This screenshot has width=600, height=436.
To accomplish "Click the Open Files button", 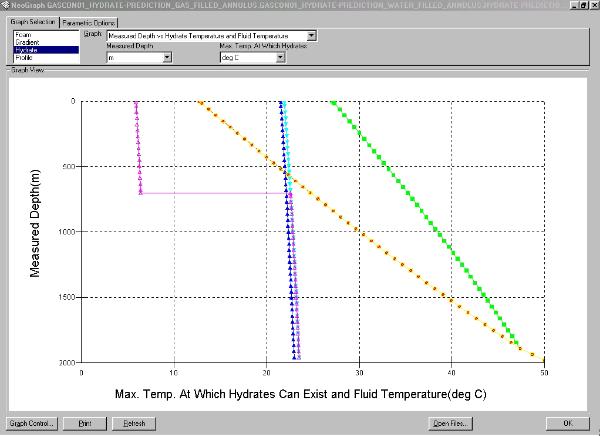I will click(449, 423).
